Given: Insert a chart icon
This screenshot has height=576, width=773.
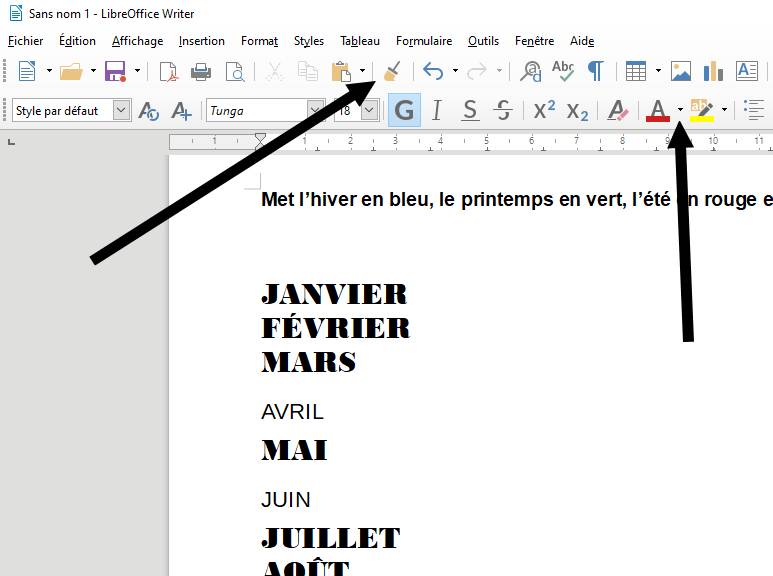Looking at the screenshot, I should (x=713, y=71).
